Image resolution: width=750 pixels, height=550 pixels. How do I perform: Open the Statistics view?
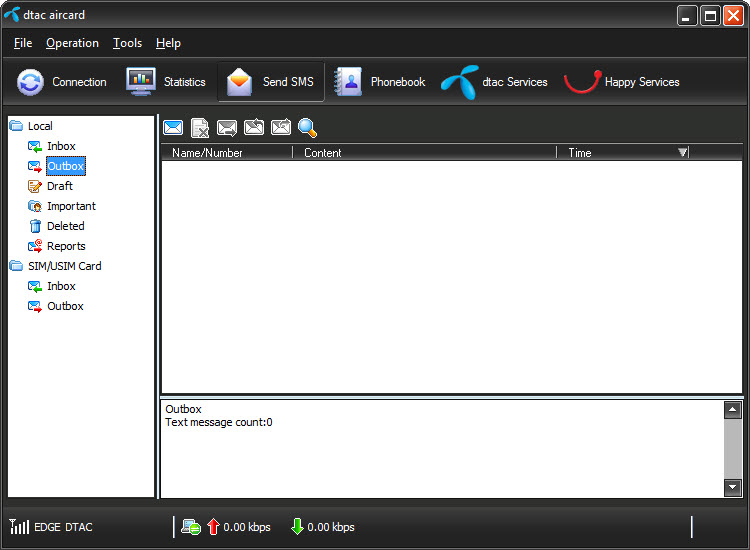click(165, 82)
